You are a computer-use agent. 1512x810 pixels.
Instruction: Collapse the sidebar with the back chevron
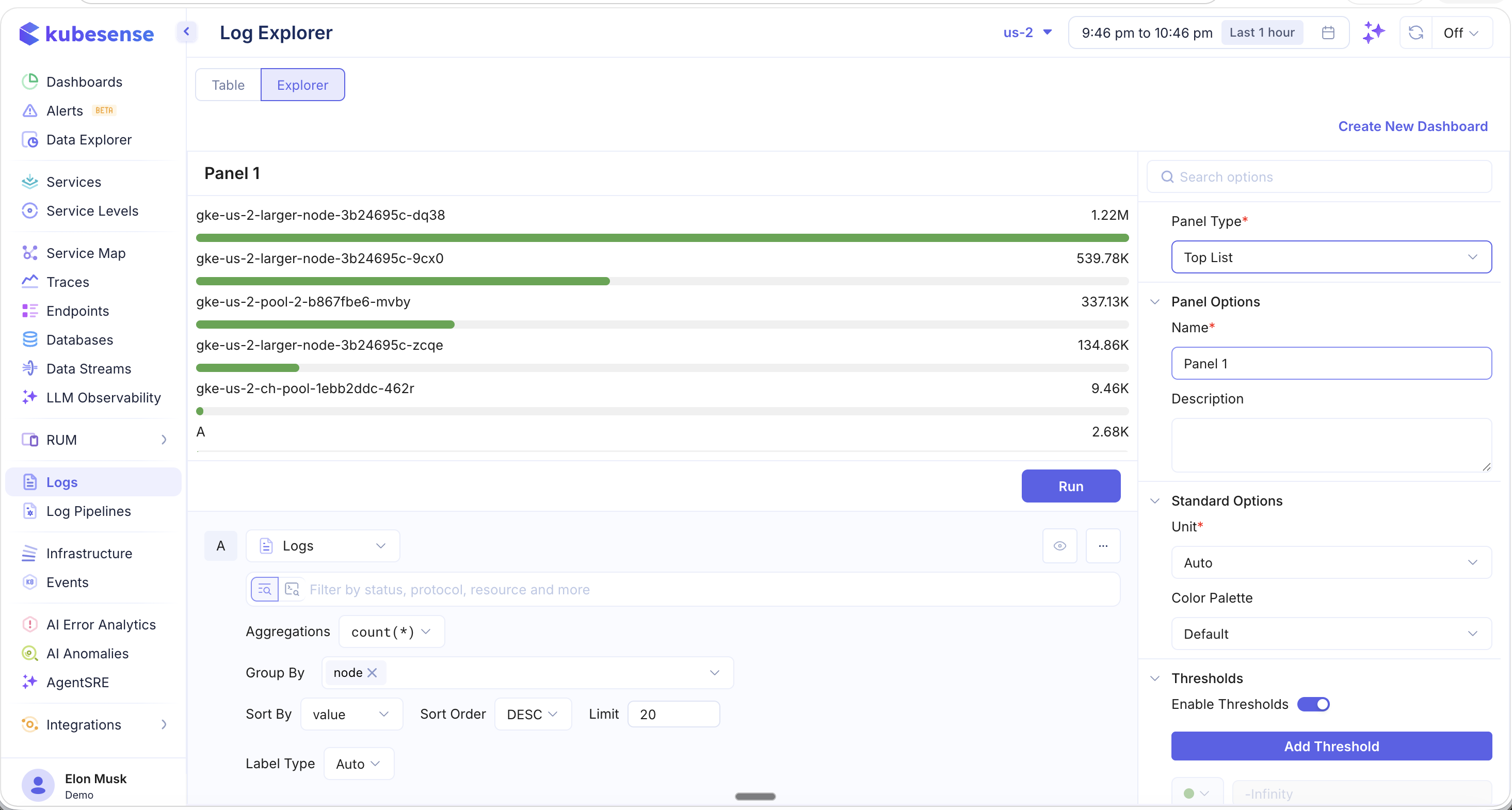(x=187, y=31)
